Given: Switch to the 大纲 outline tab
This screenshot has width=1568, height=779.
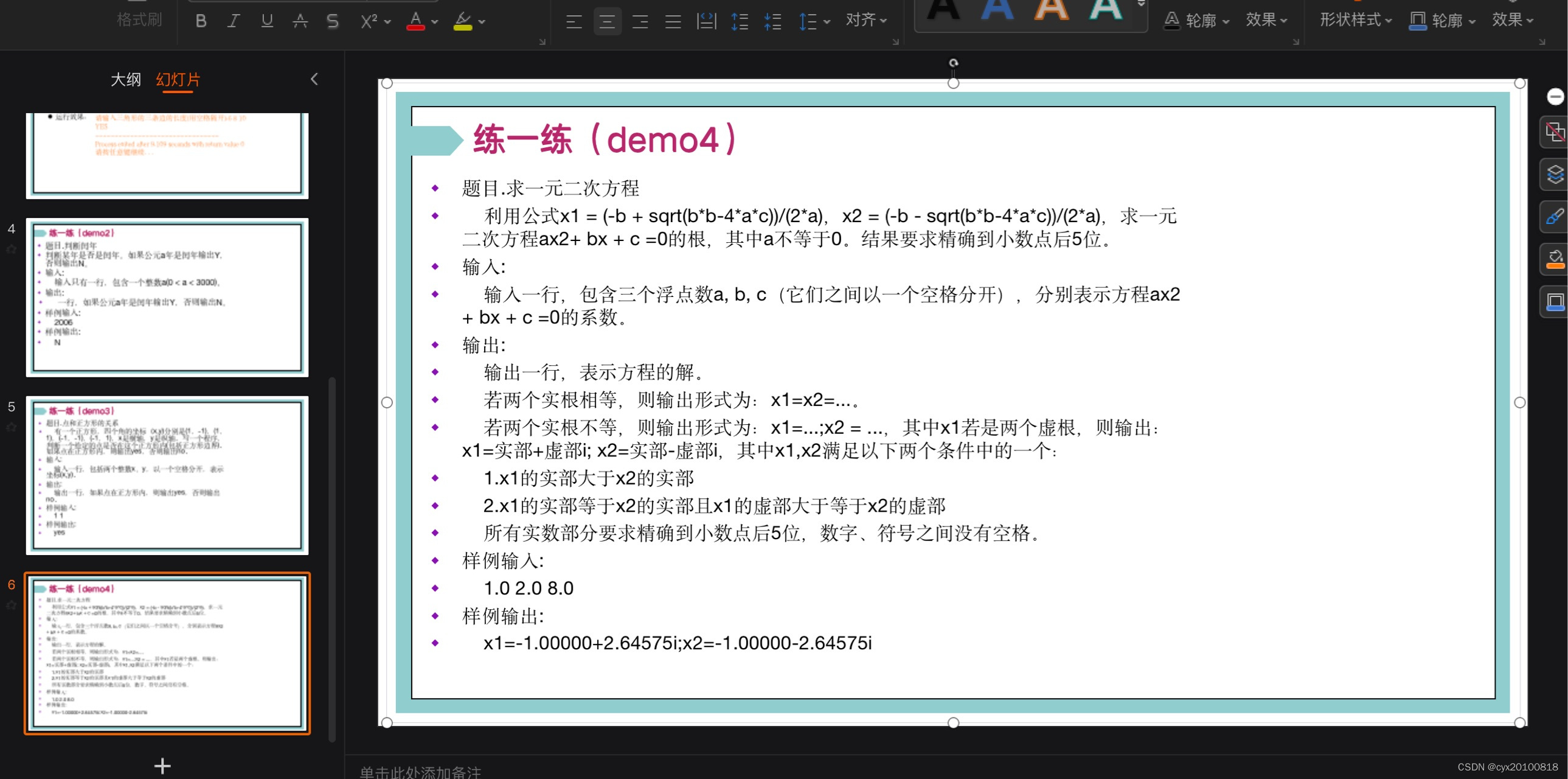Looking at the screenshot, I should coord(125,80).
